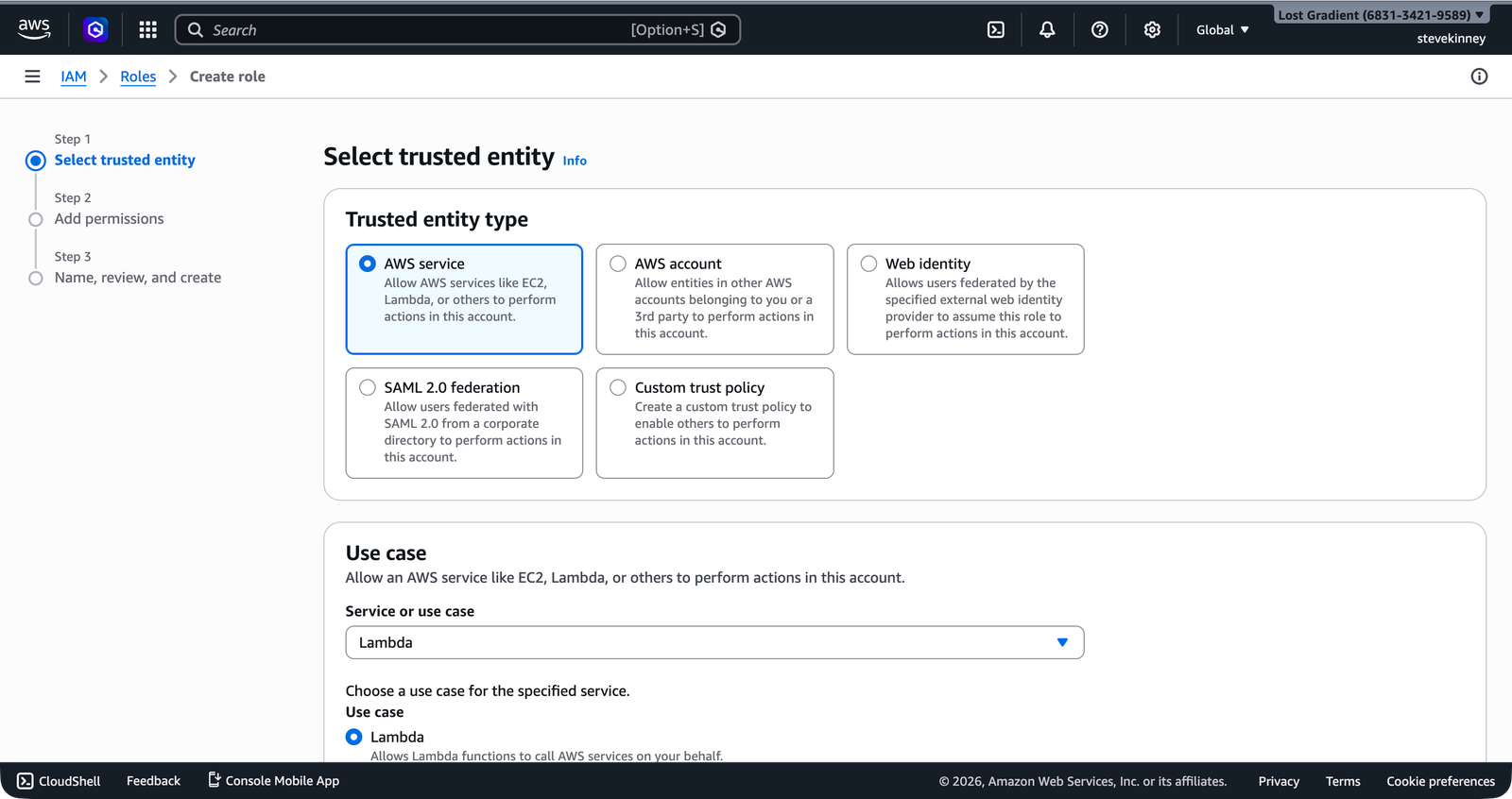
Task: Go to the Roles breadcrumb
Action: [138, 76]
